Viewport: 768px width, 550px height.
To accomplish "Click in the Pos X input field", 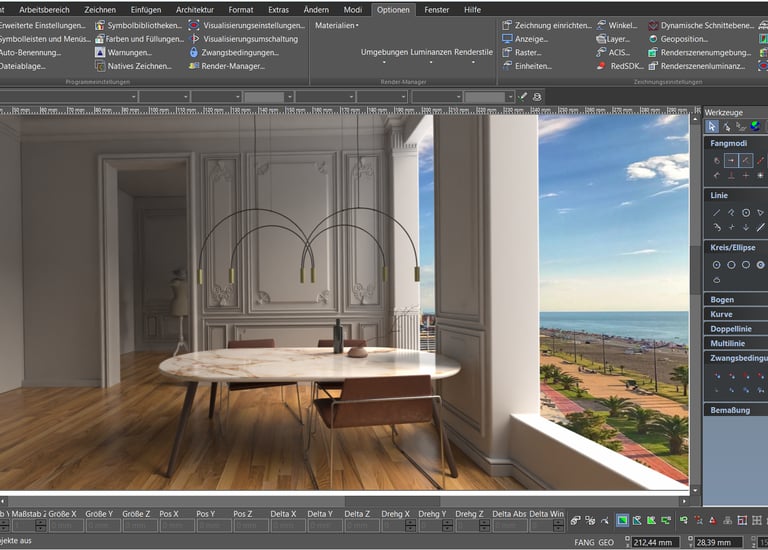I will coord(176,526).
